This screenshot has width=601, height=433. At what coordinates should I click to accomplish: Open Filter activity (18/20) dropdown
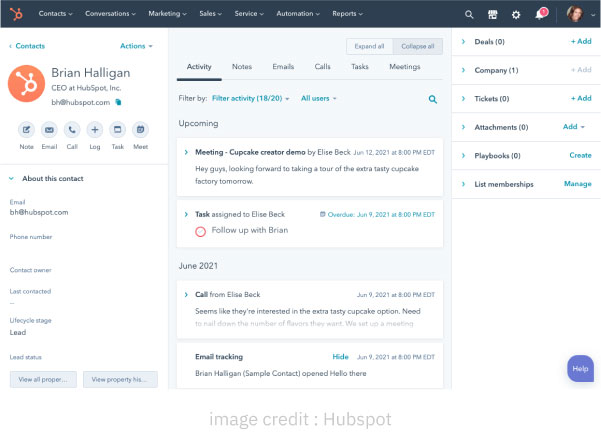[251, 98]
